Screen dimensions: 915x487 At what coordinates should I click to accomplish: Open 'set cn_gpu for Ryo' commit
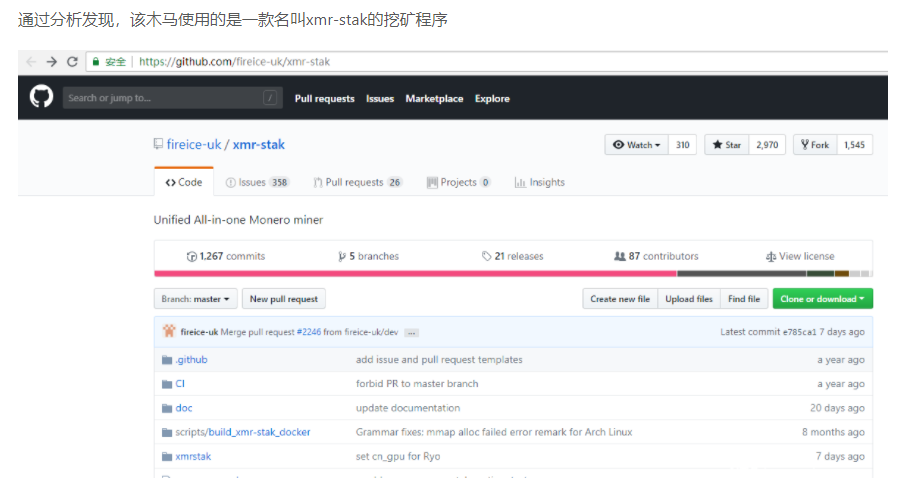(x=398, y=457)
